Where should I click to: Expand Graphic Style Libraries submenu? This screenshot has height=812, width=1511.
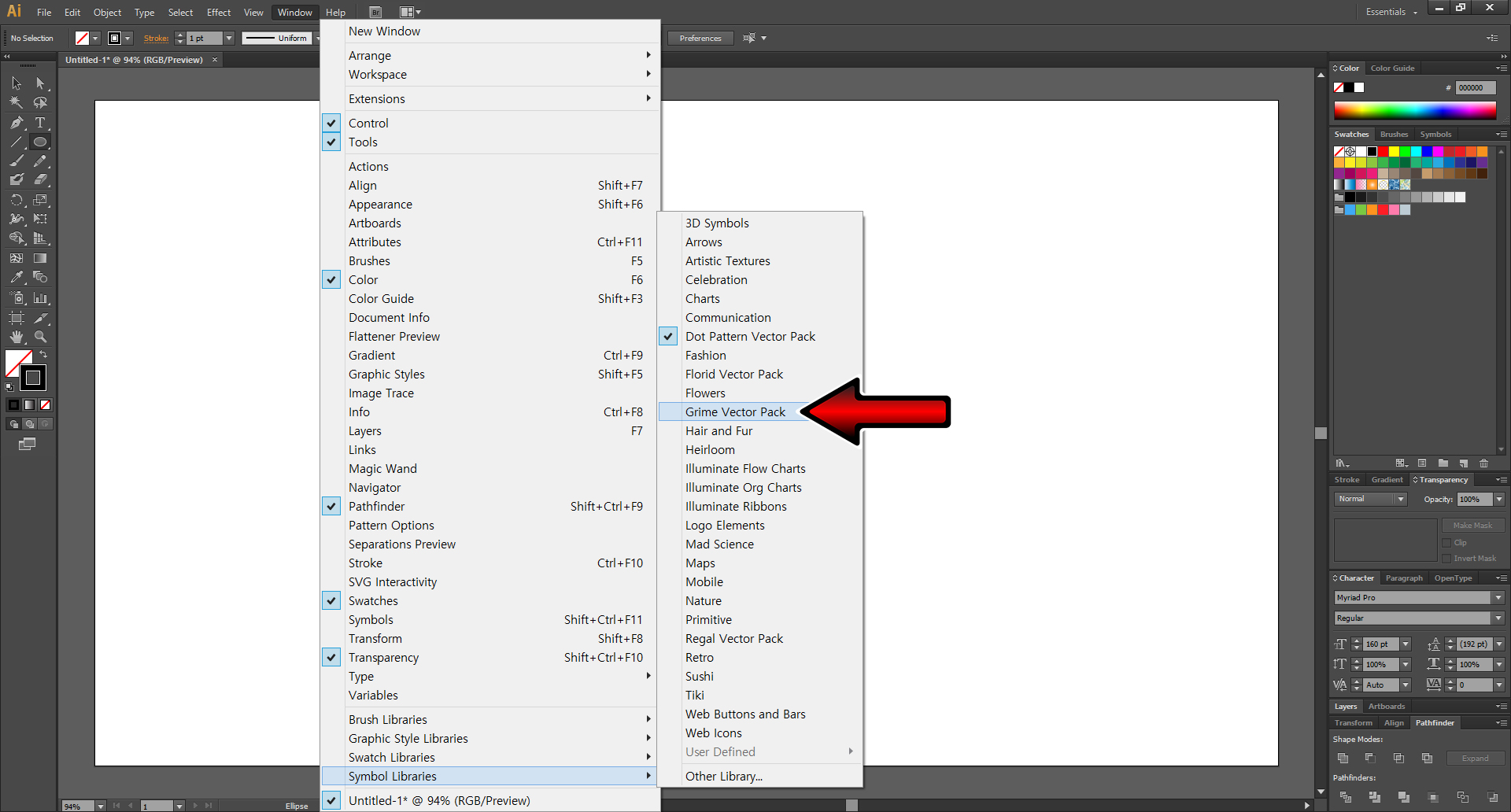(x=490, y=738)
